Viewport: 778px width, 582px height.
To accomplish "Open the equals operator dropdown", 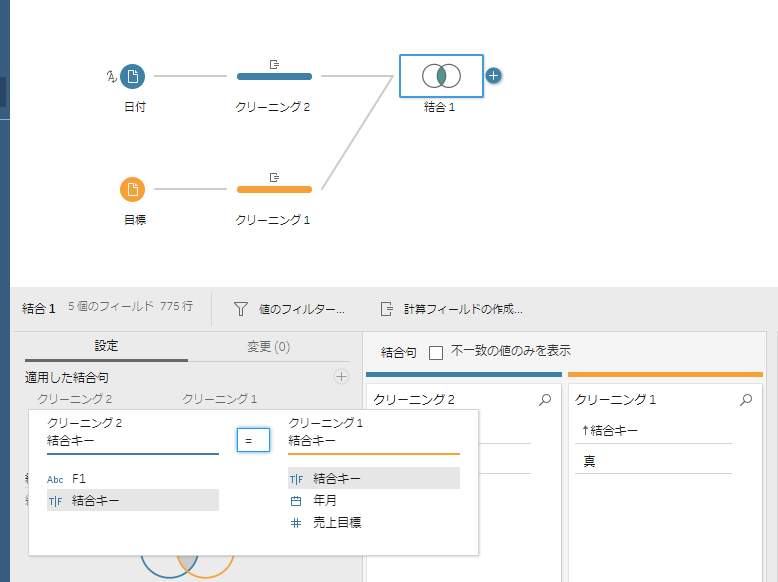I will pos(253,440).
